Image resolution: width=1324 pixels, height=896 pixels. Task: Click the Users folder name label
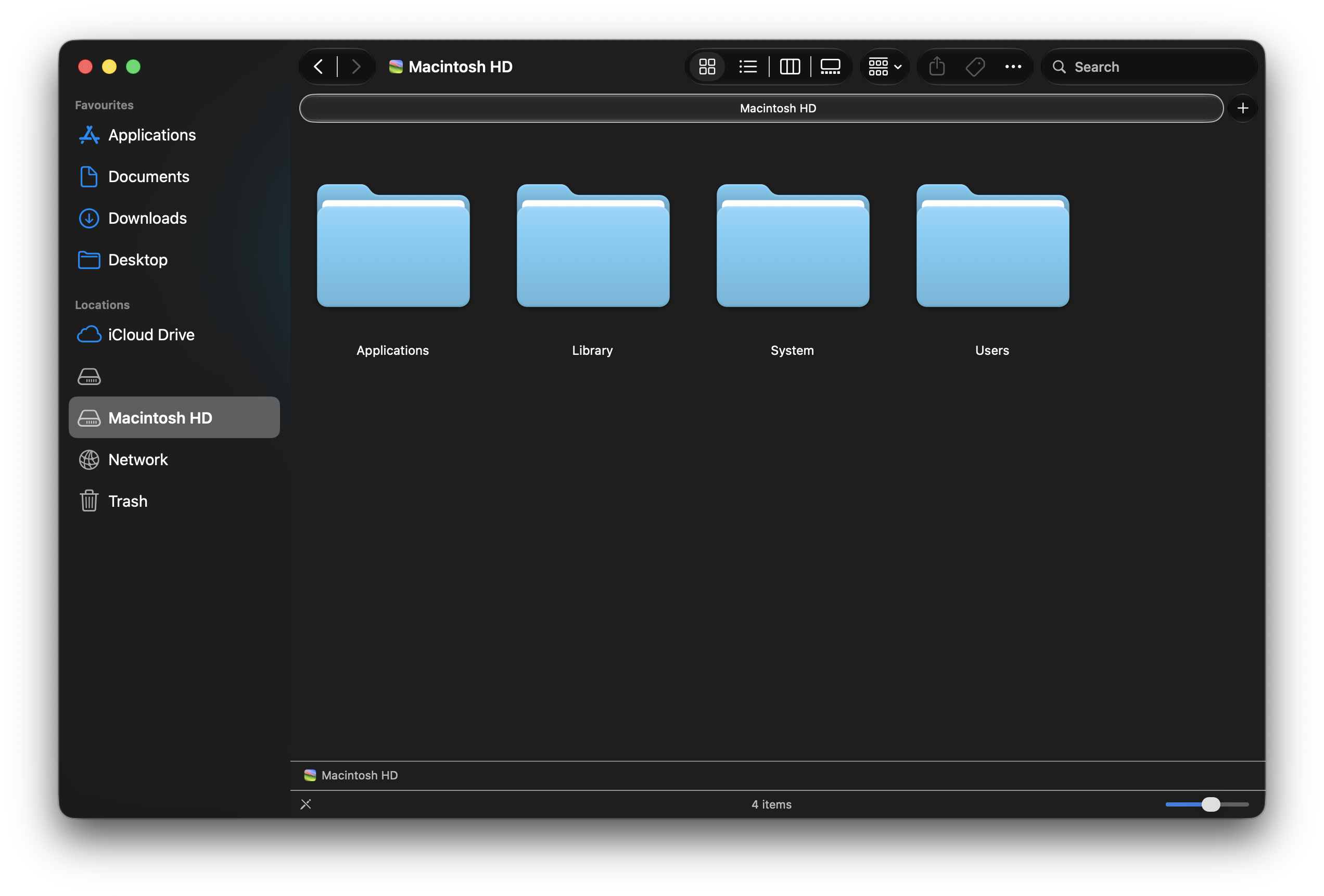click(x=992, y=350)
